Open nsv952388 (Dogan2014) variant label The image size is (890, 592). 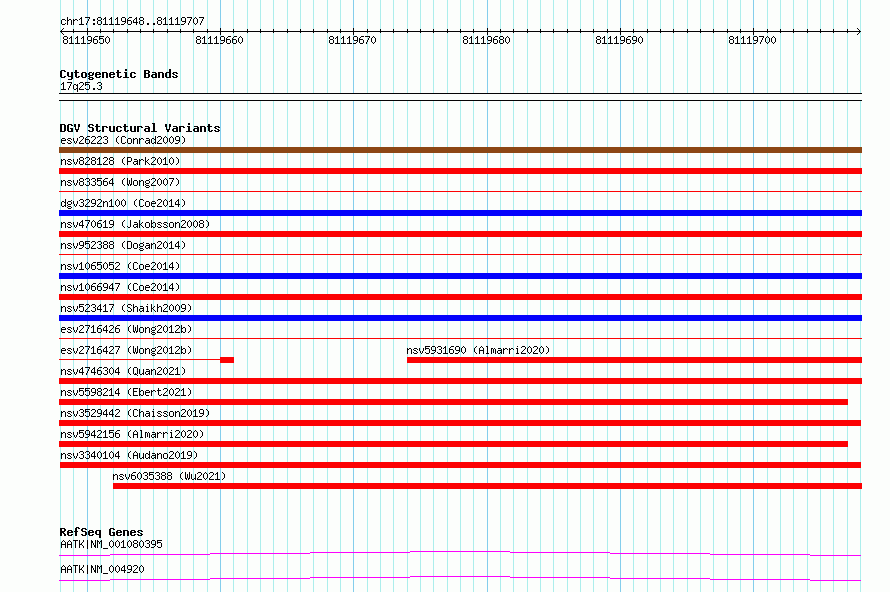pos(123,245)
